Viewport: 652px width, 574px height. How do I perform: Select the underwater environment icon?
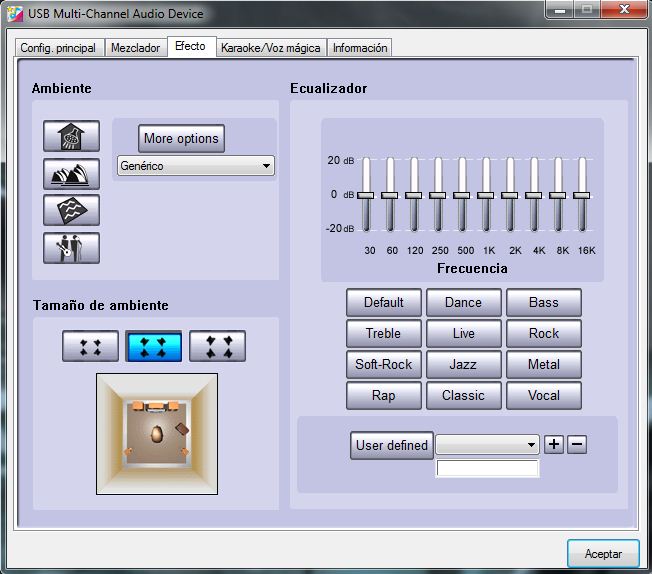click(x=71, y=210)
